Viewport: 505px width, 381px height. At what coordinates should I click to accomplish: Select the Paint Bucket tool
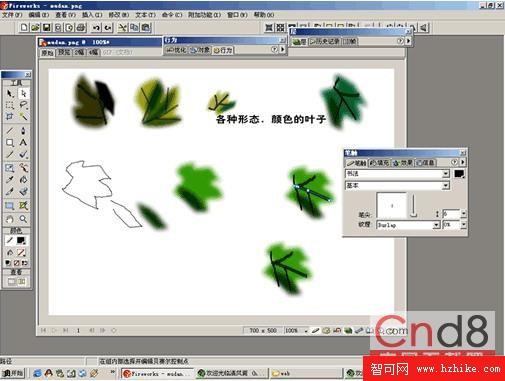(23, 180)
